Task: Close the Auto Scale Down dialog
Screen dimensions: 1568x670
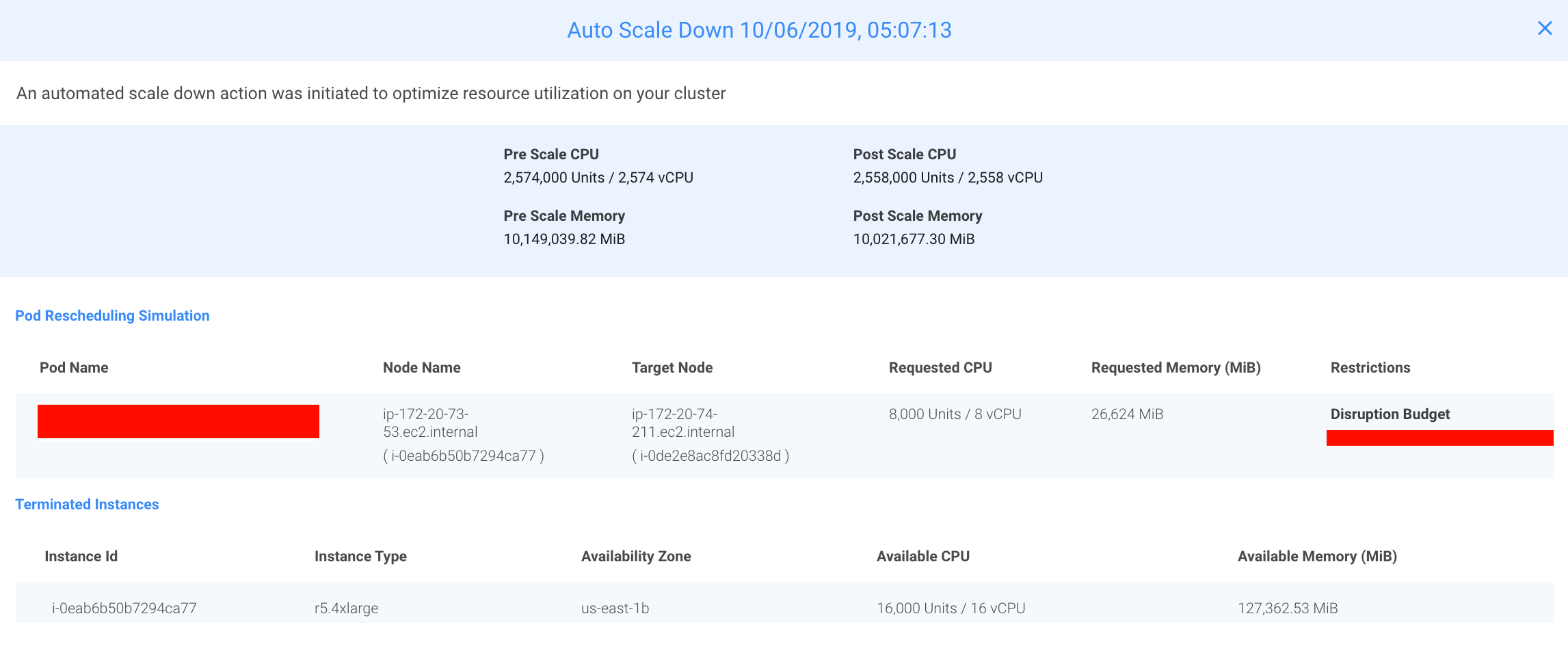Action: 1544,28
